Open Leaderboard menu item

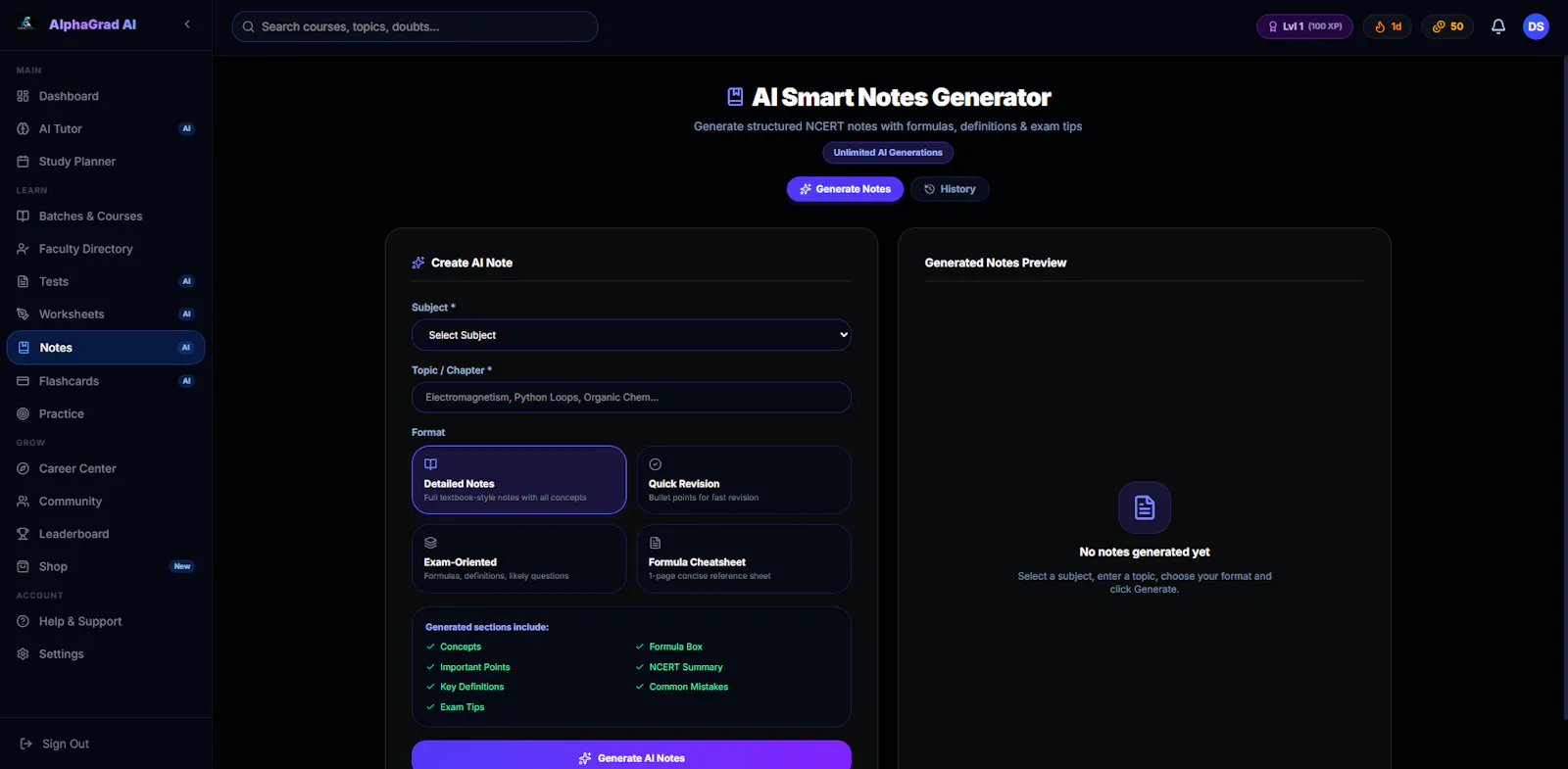(x=106, y=534)
